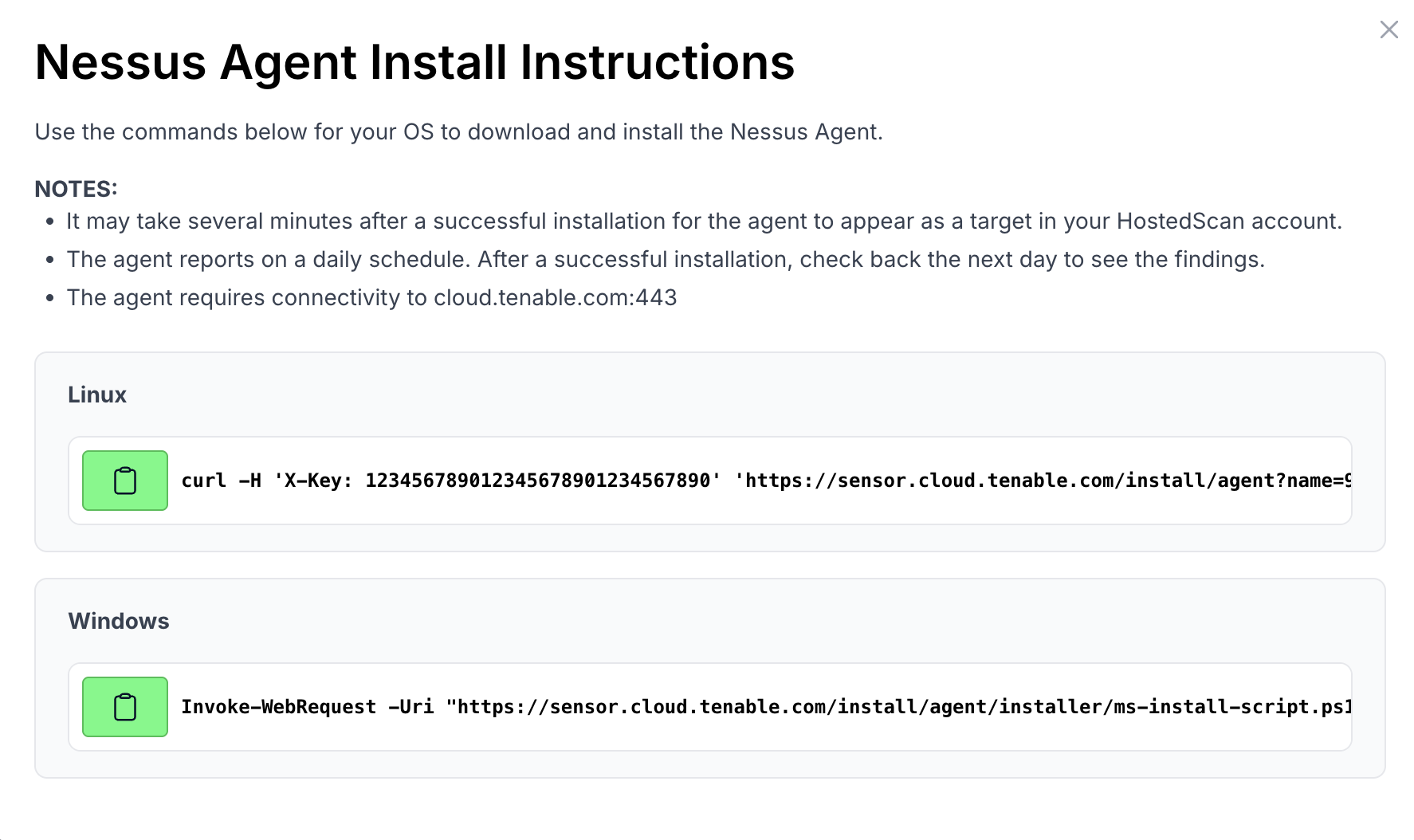Click the word 'curl' in the Linux command
The height and width of the screenshot is (840, 1414).
tap(204, 481)
